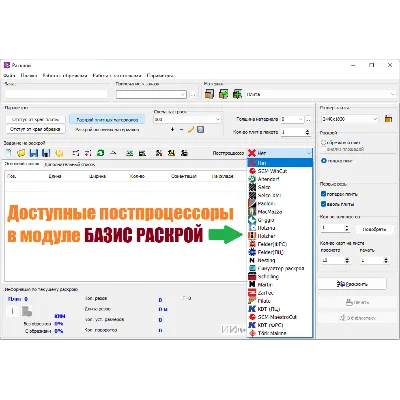Pick Nesting in the postprocessor list

click(280, 260)
